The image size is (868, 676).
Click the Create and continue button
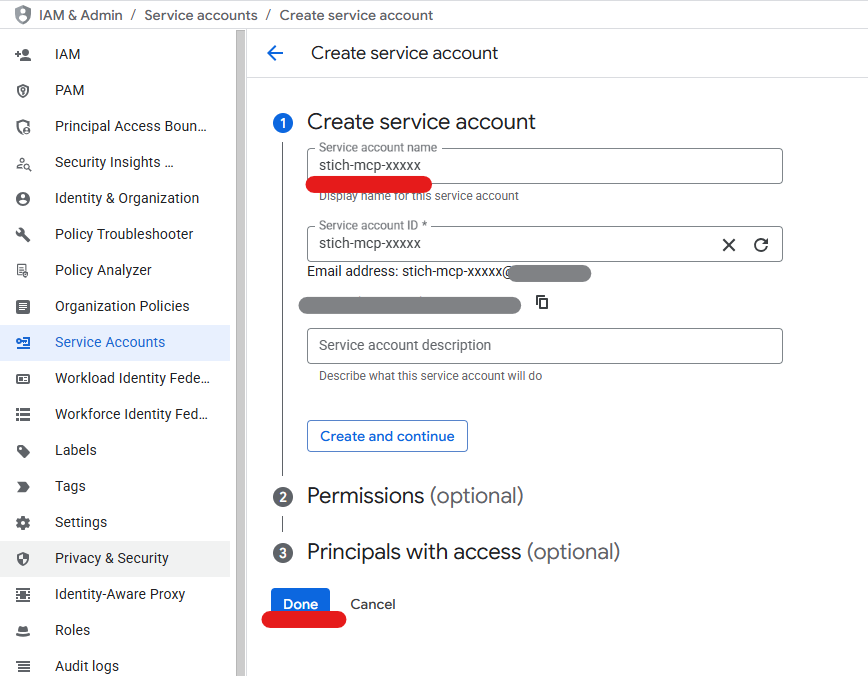click(x=387, y=436)
